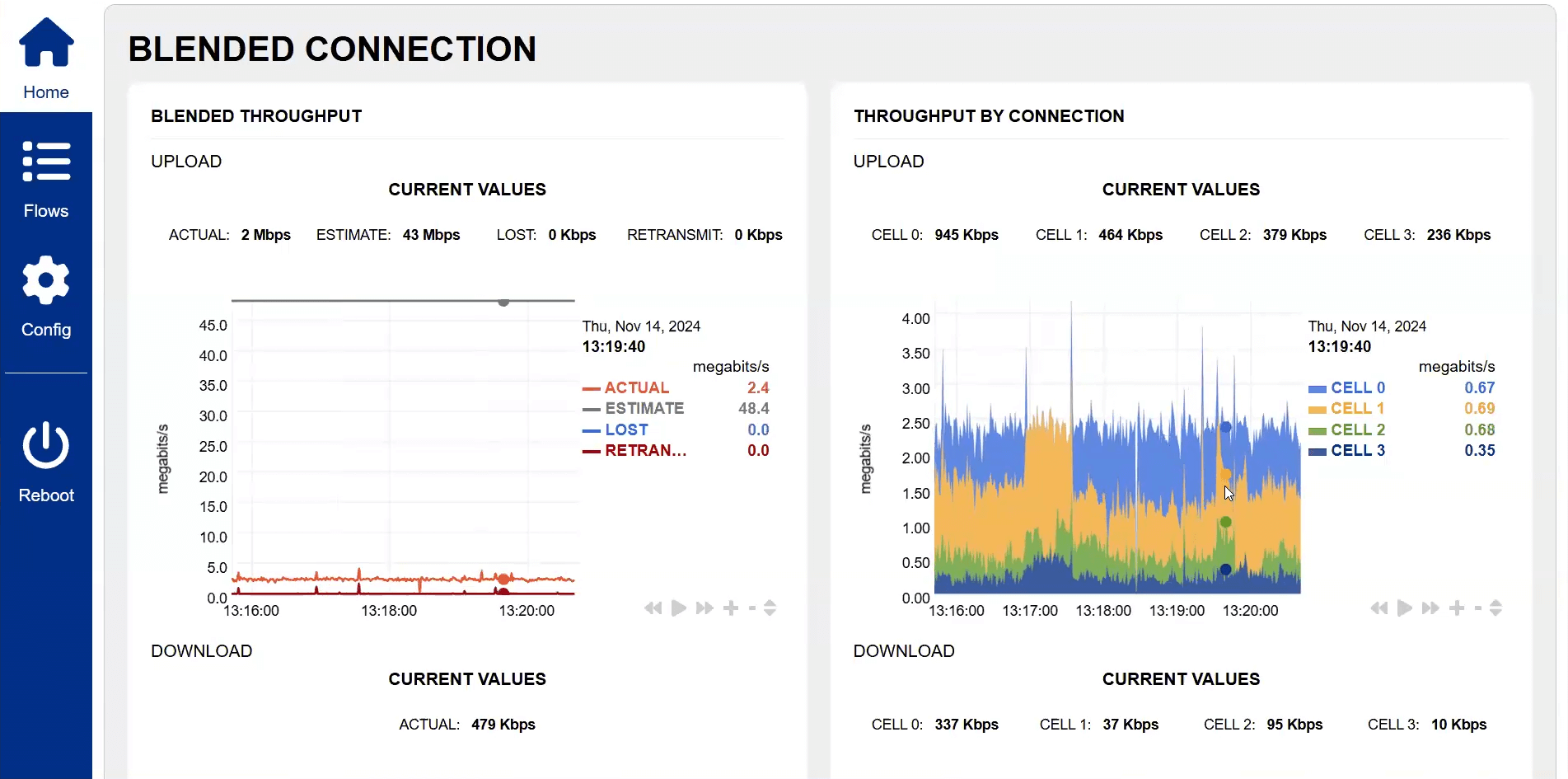Image resolution: width=1568 pixels, height=779 pixels.
Task: Click the Reboot power icon
Action: pos(46,445)
